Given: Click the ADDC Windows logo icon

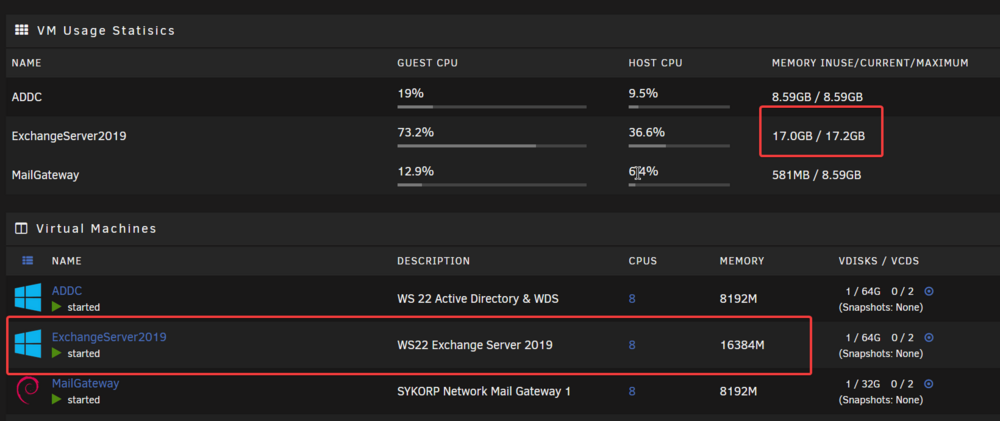Looking at the screenshot, I should point(27,298).
